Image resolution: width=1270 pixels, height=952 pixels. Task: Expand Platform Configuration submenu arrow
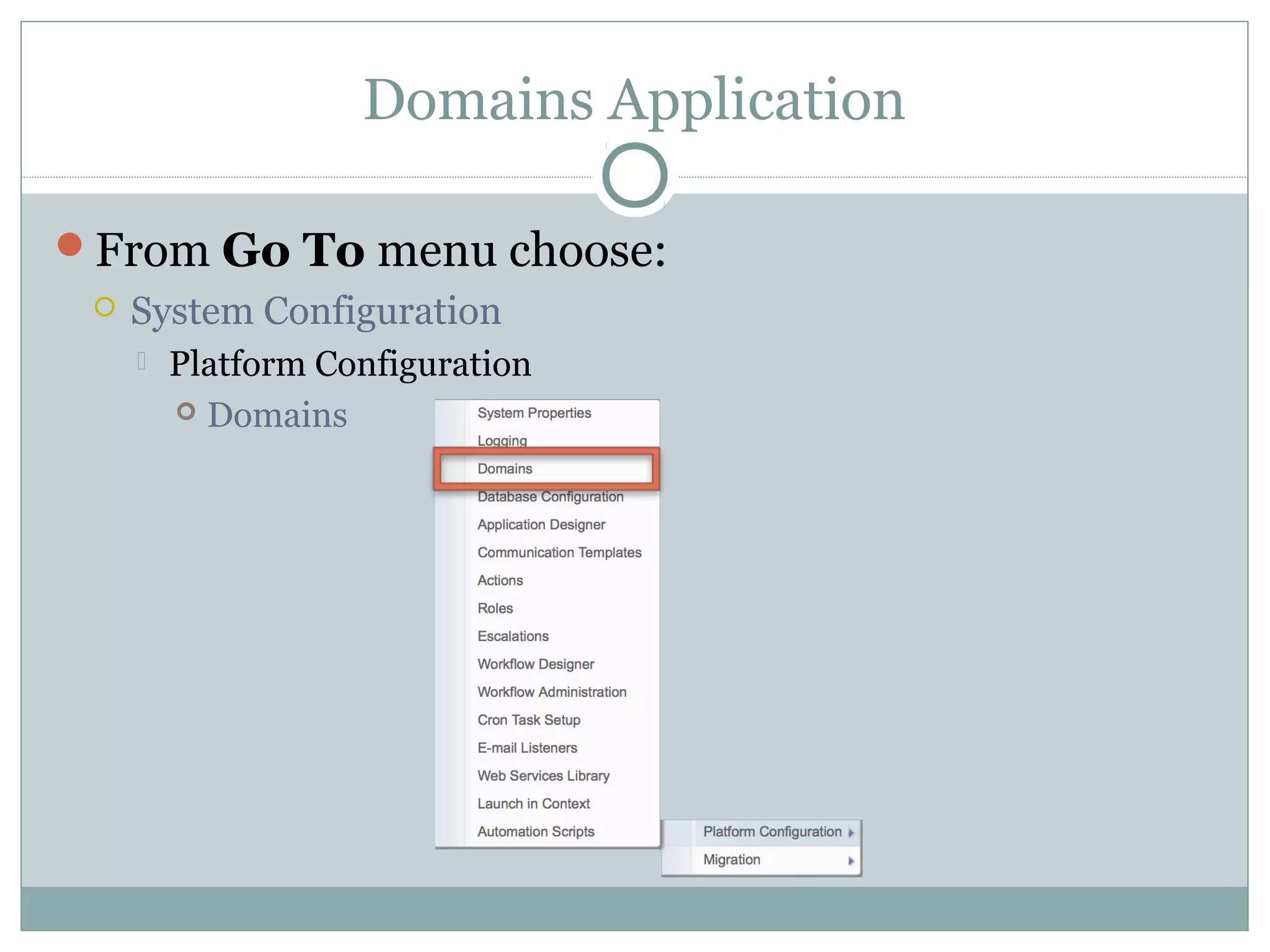pos(851,833)
